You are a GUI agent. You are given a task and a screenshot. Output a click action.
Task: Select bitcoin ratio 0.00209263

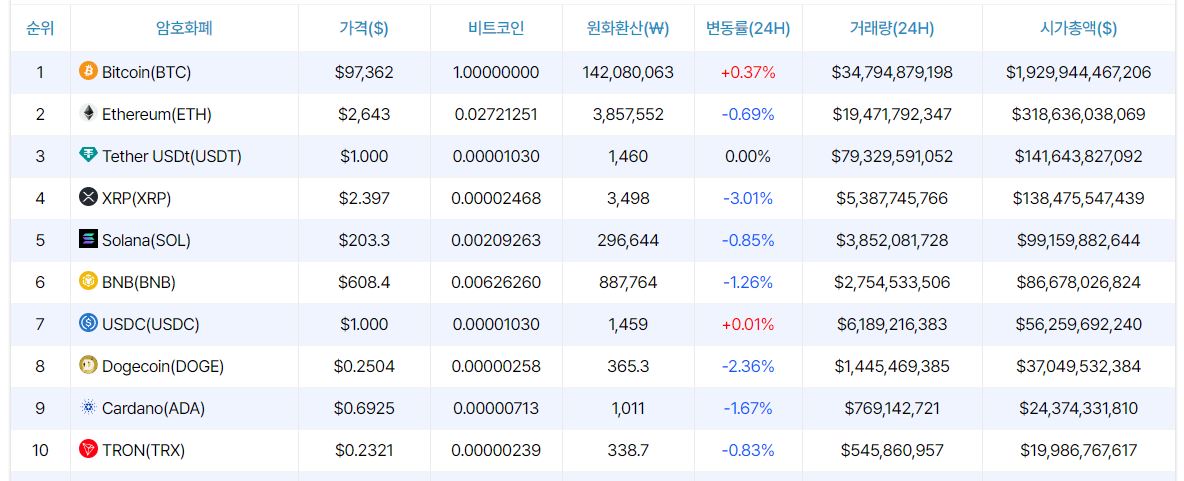(496, 241)
